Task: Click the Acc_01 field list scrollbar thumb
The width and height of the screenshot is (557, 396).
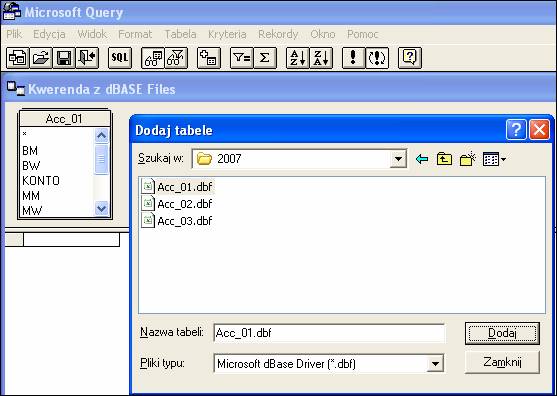Action: click(102, 159)
